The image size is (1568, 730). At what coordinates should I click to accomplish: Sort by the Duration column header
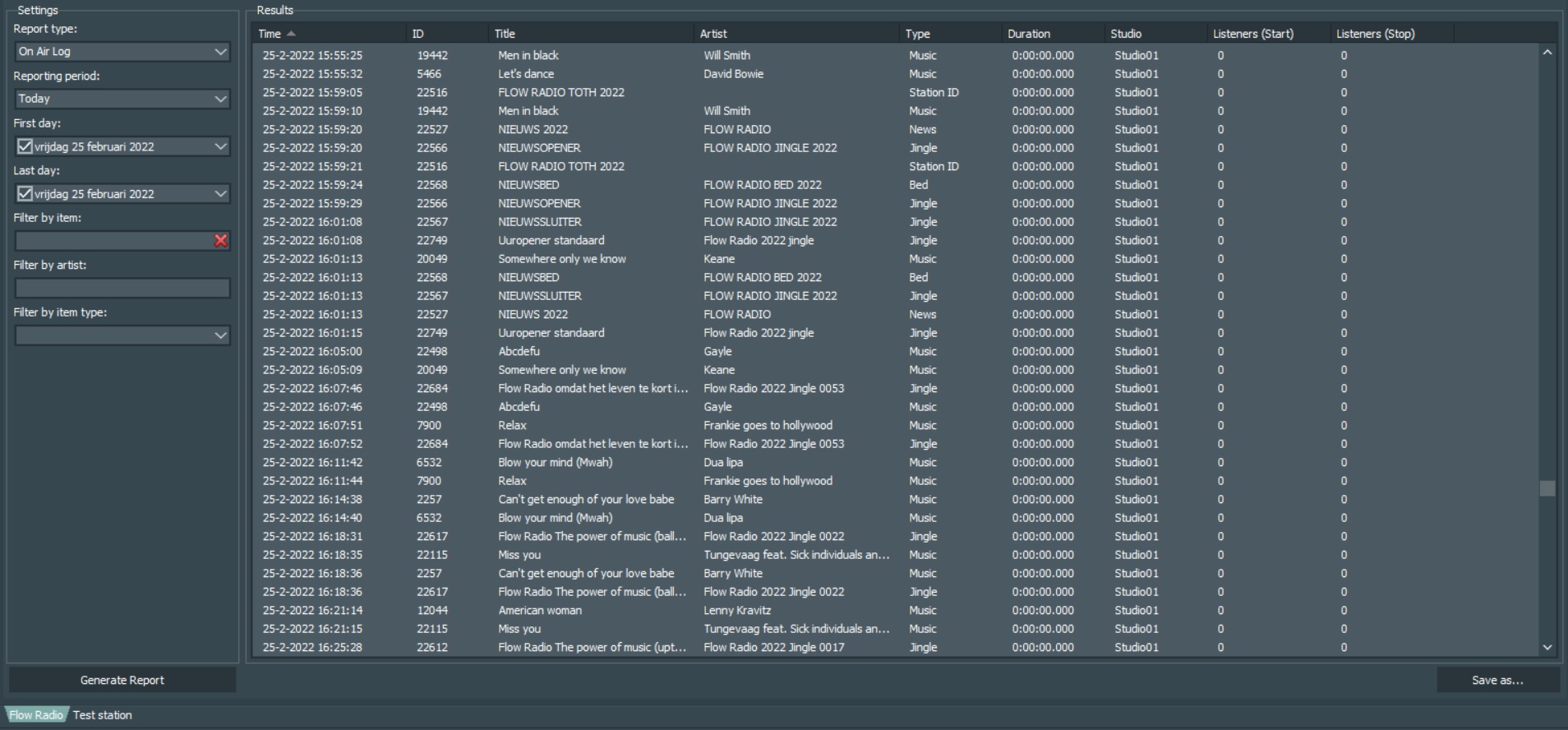pyautogui.click(x=1029, y=34)
